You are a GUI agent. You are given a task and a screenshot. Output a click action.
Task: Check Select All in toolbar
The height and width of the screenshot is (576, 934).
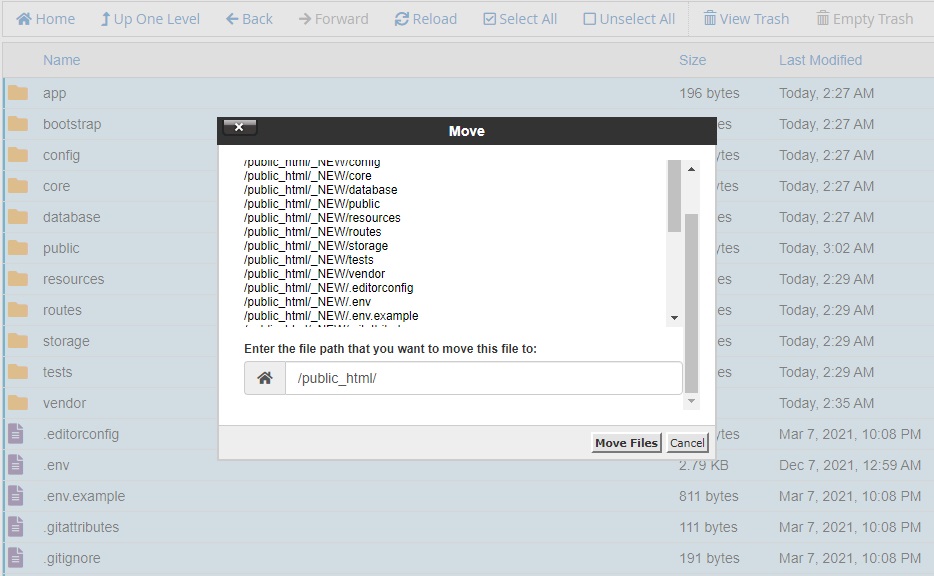519,19
